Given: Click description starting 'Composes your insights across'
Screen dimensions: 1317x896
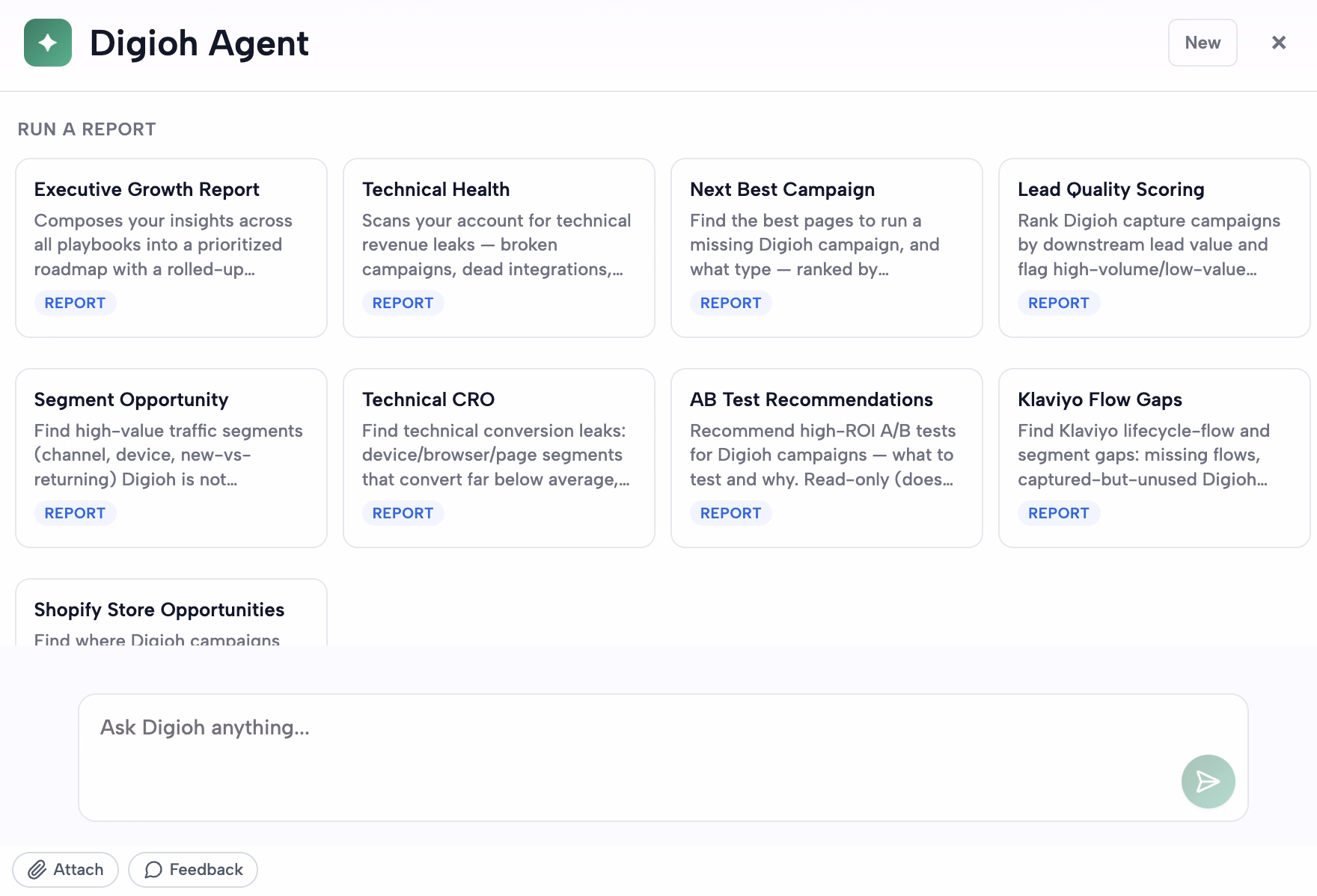Looking at the screenshot, I should coord(163,245).
